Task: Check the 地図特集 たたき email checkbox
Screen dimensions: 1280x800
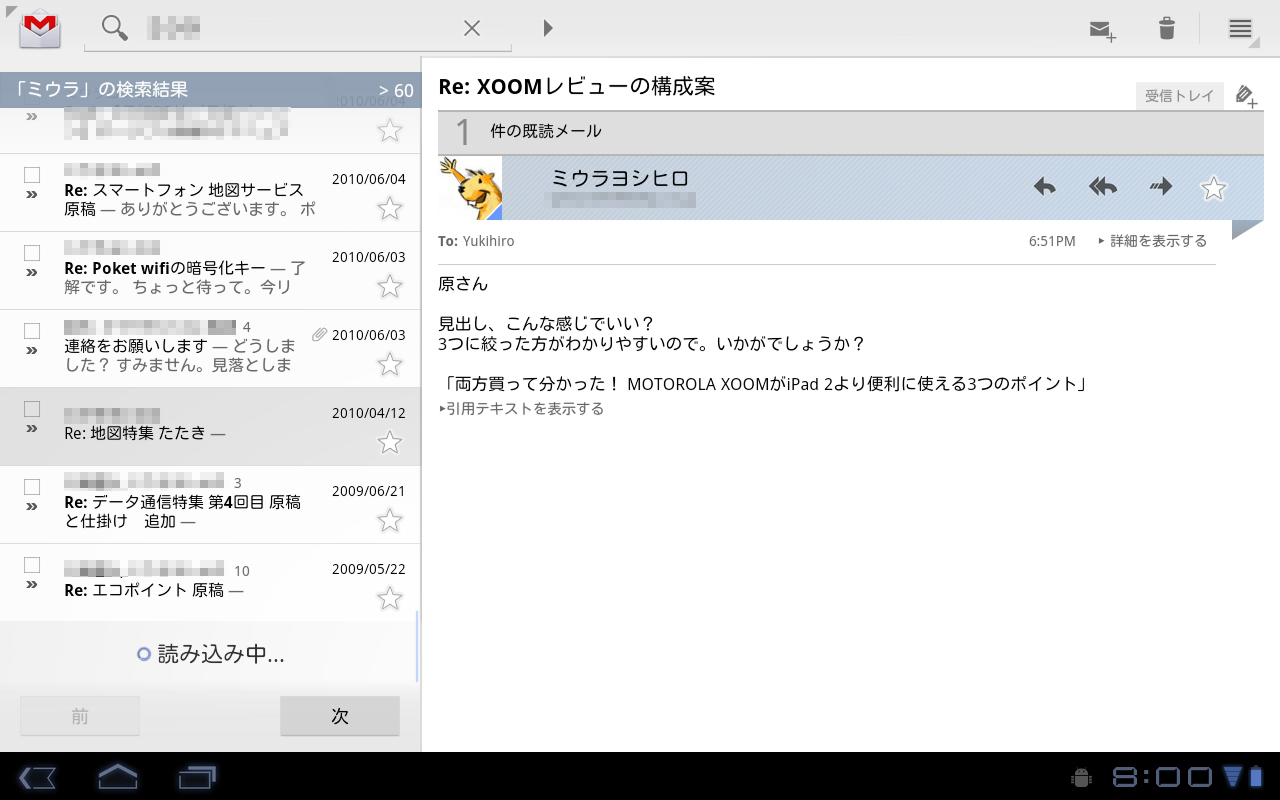Action: [x=32, y=409]
